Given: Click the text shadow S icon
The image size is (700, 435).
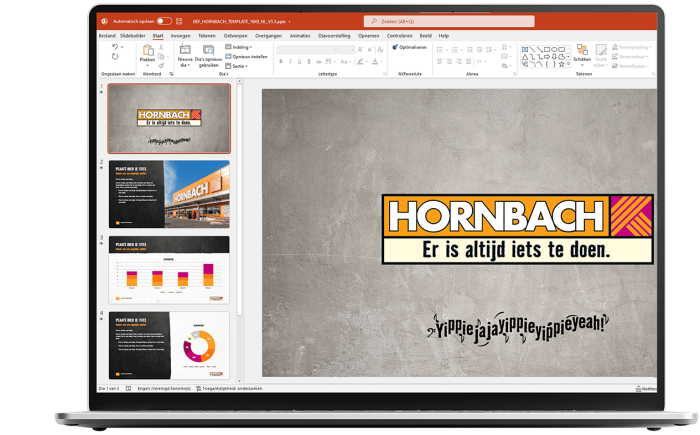Looking at the screenshot, I should click(309, 62).
